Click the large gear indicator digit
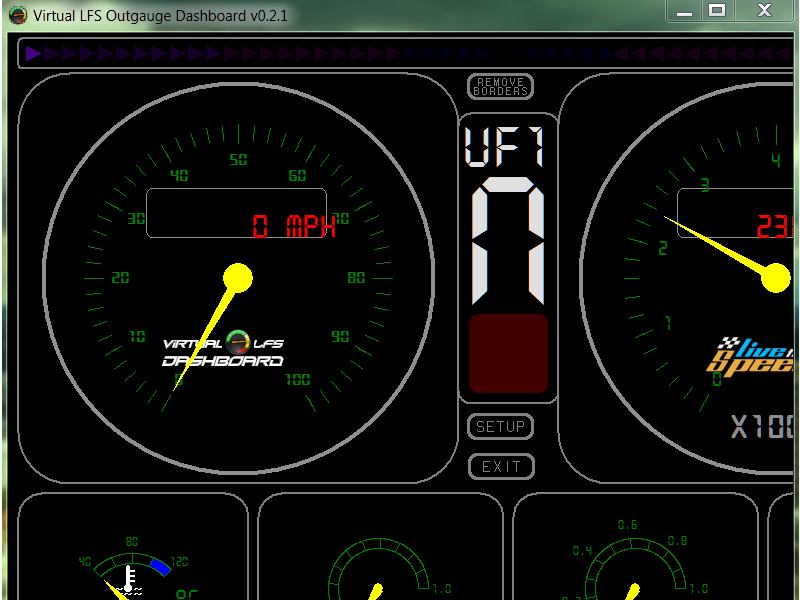This screenshot has width=800, height=600. 508,240
